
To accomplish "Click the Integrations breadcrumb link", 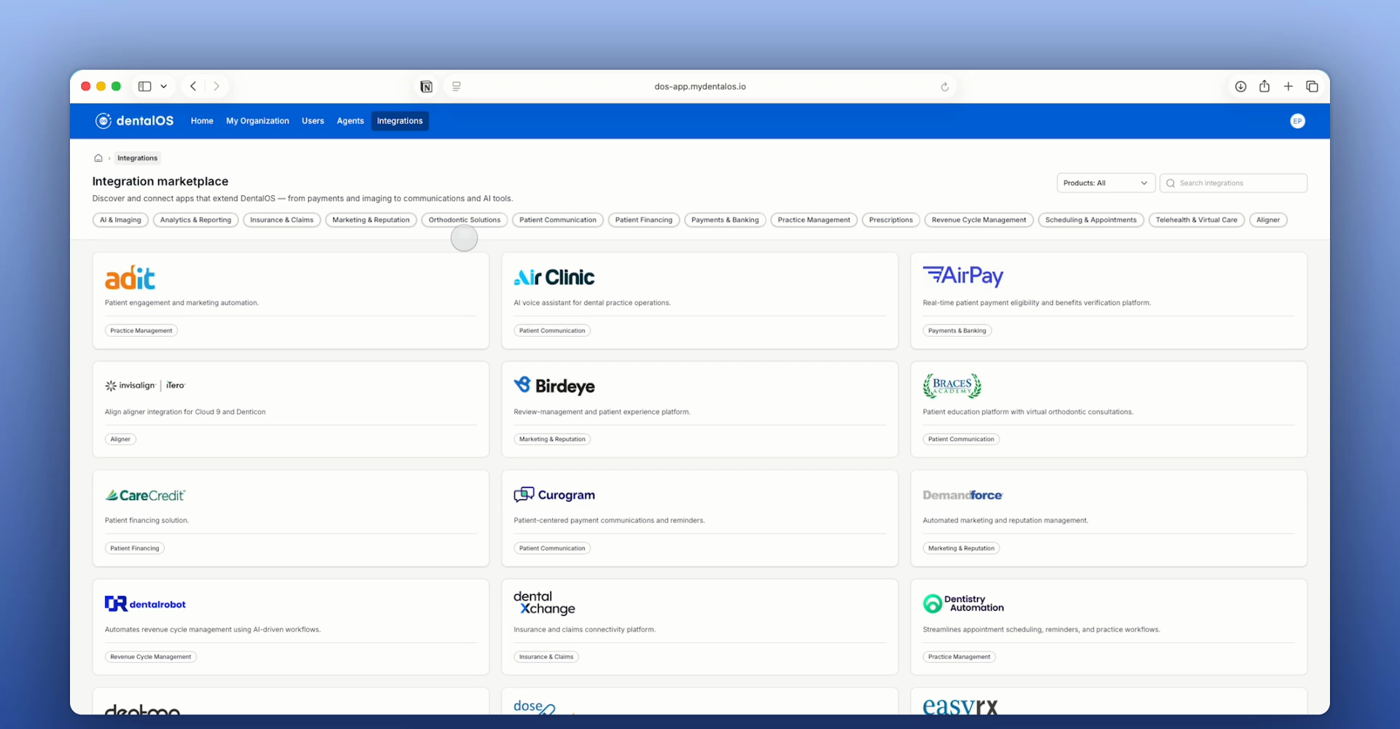I will point(137,158).
